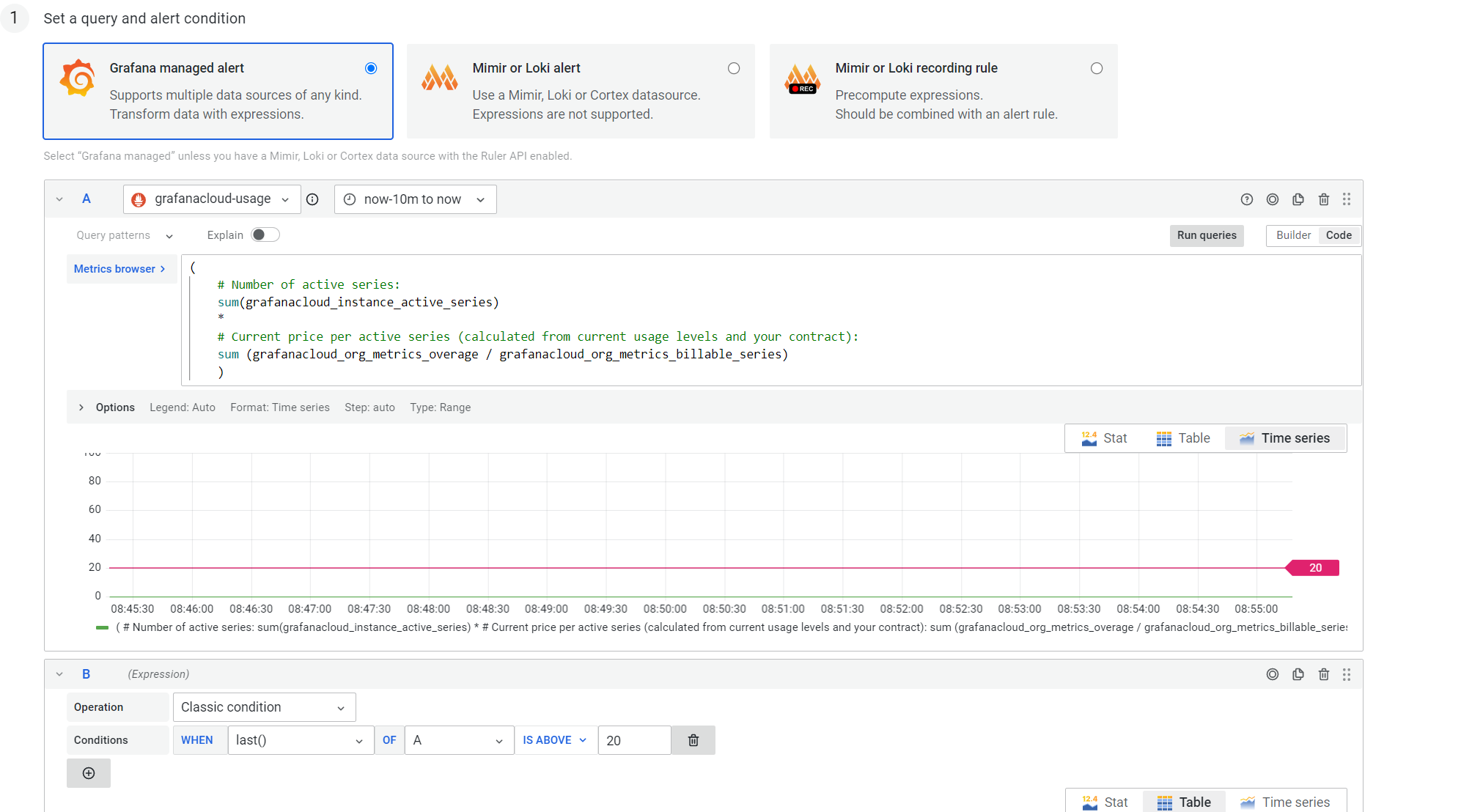1461x812 pixels.
Task: Duplicate expression B using copy icon
Action: tap(1298, 674)
